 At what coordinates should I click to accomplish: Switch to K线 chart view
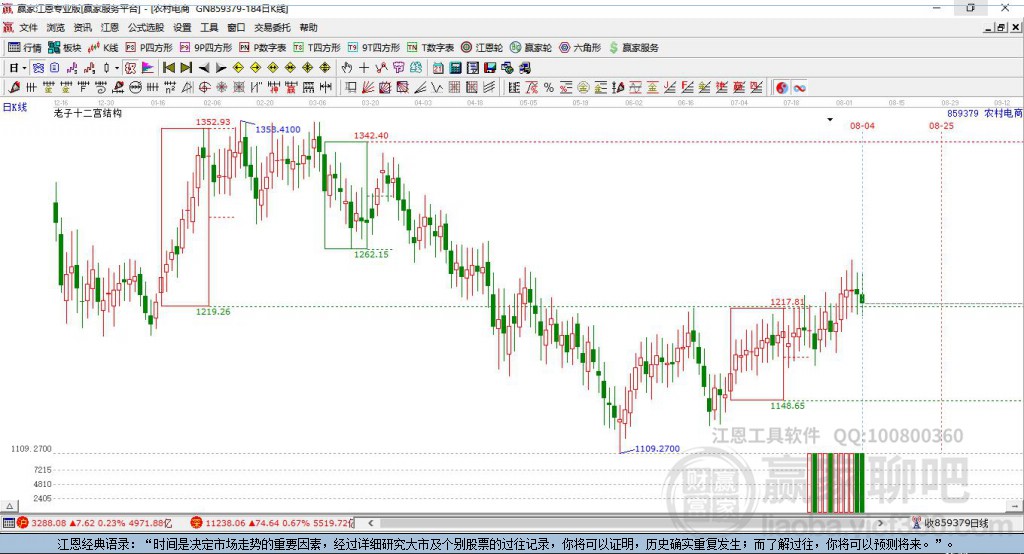coord(103,48)
